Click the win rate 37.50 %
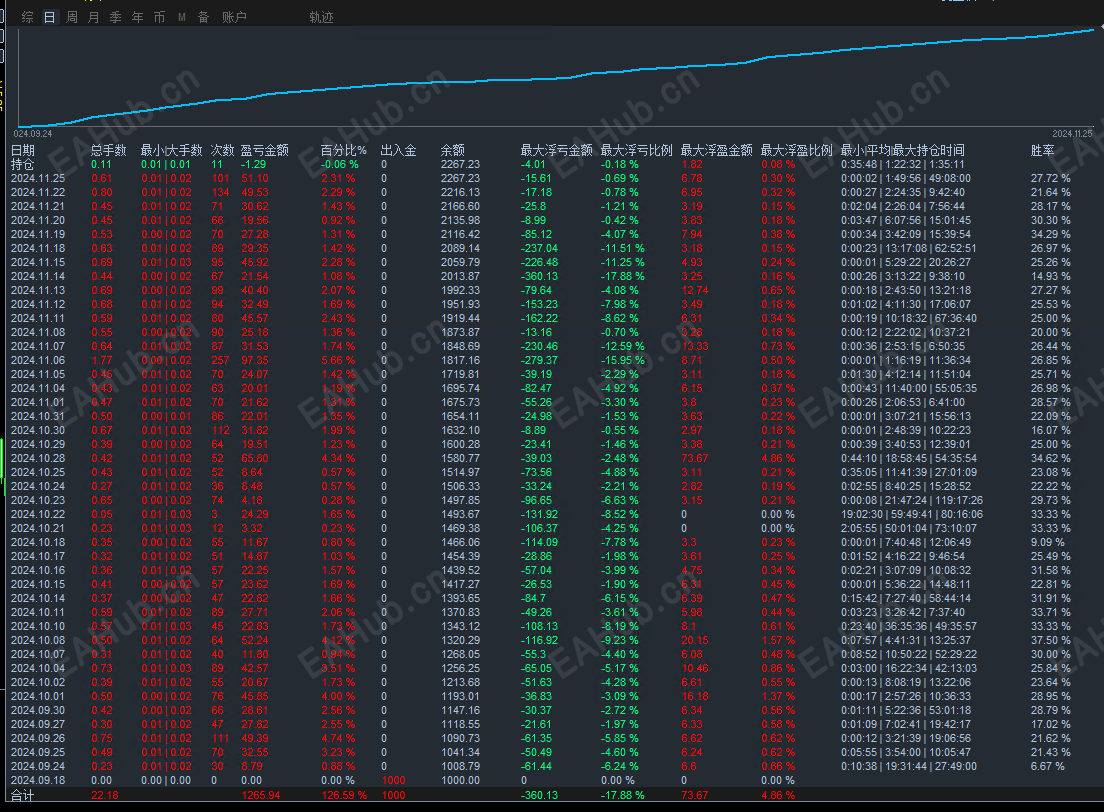Image resolution: width=1104 pixels, height=812 pixels. tap(1050, 640)
